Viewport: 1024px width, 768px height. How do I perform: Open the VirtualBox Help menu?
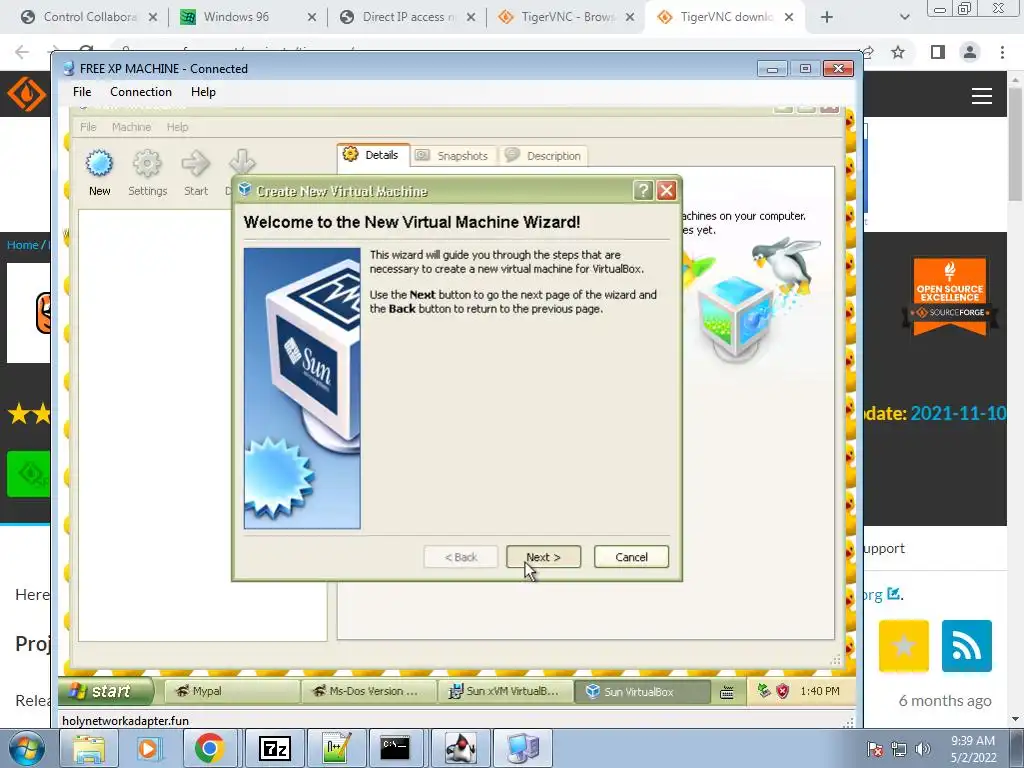[177, 127]
